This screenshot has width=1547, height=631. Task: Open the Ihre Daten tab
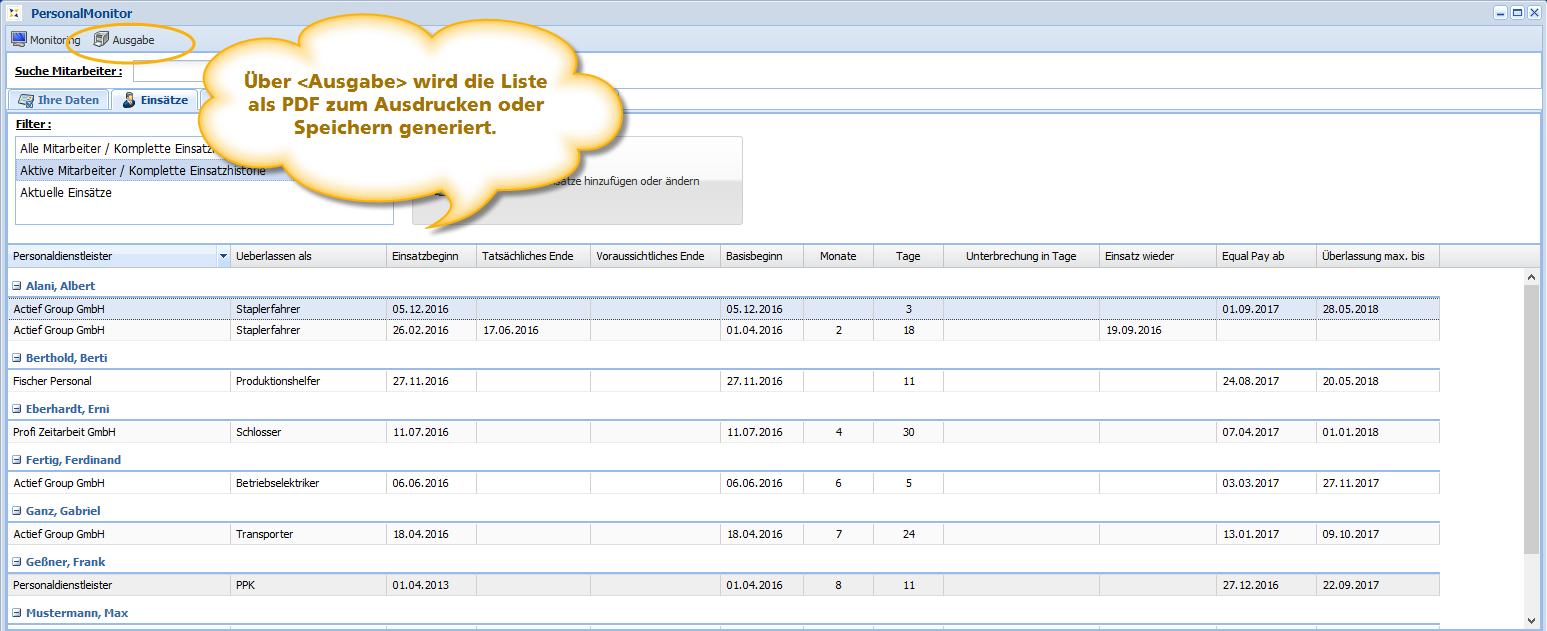(x=58, y=100)
